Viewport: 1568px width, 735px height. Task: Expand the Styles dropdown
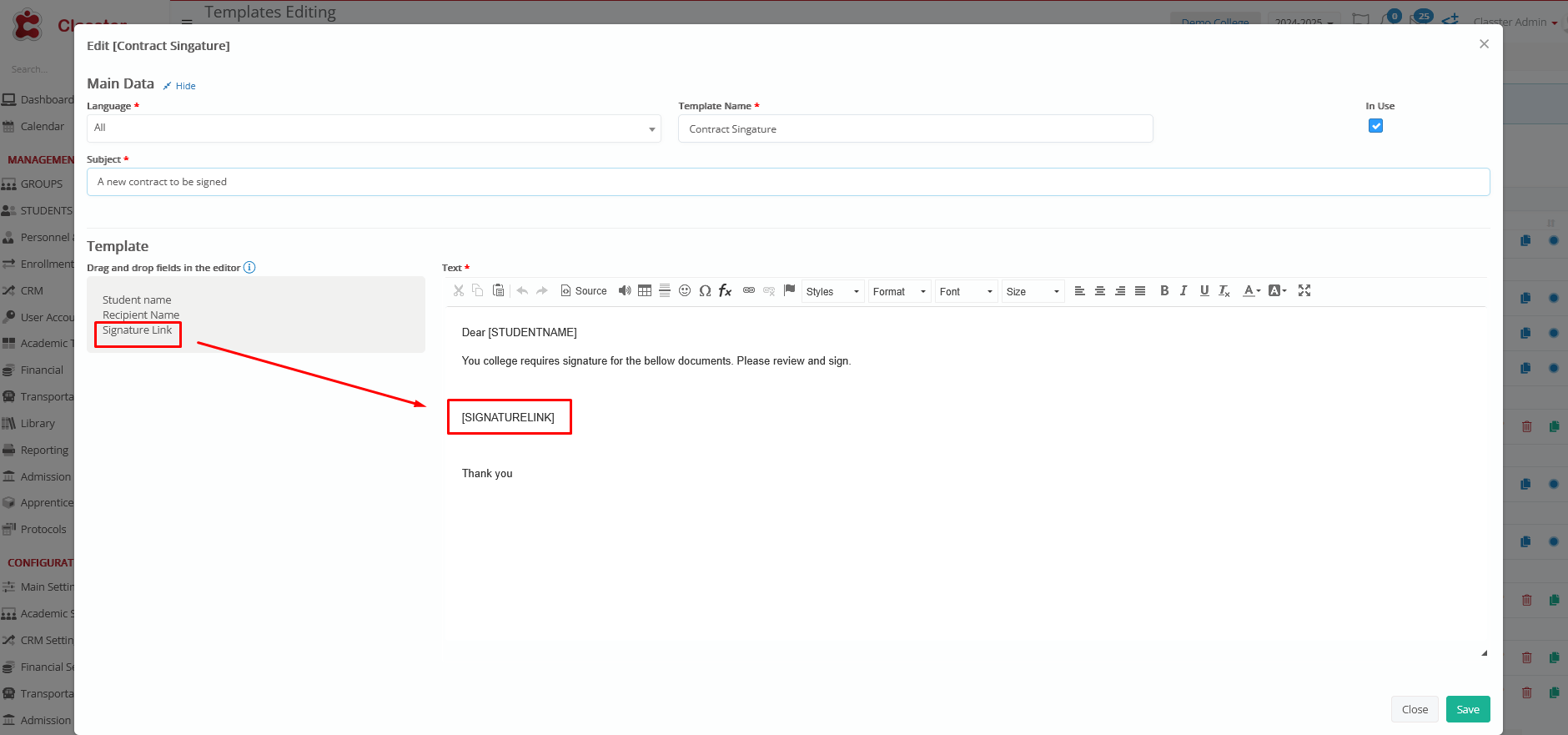[832, 291]
